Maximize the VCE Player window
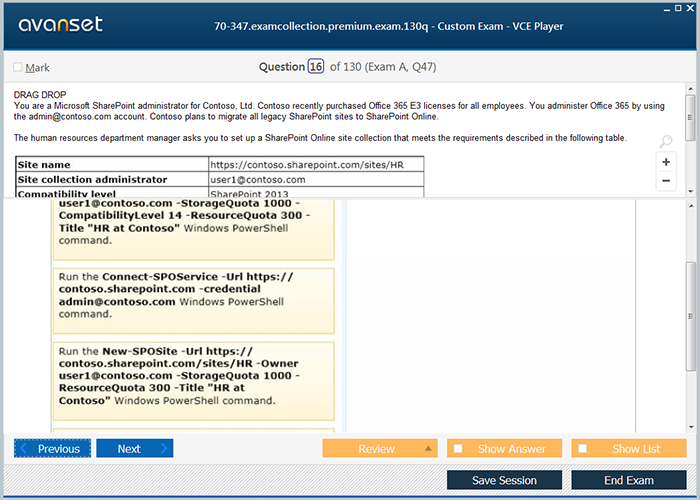The height and width of the screenshot is (500, 700). tap(678, 8)
